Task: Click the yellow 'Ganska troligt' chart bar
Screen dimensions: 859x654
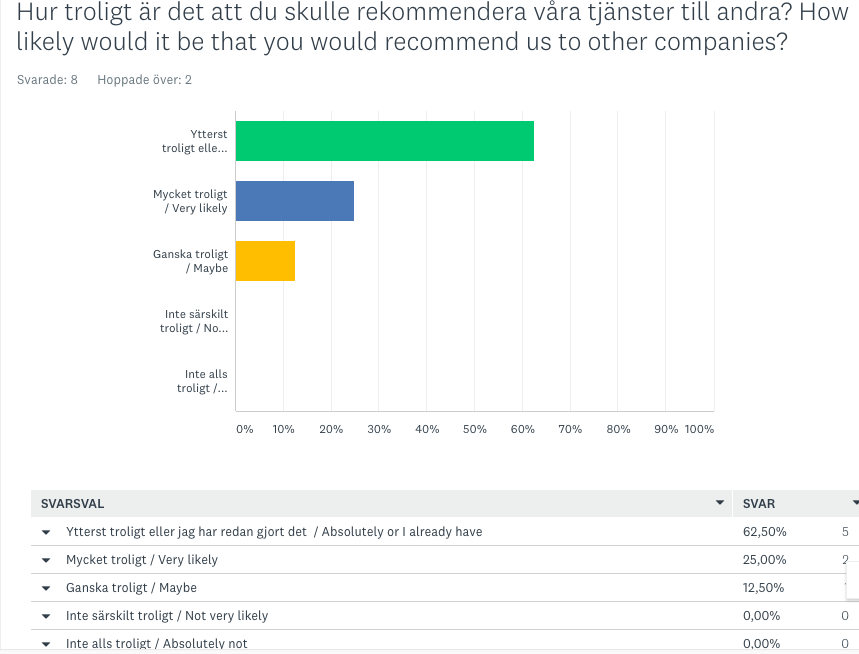Action: [x=265, y=261]
